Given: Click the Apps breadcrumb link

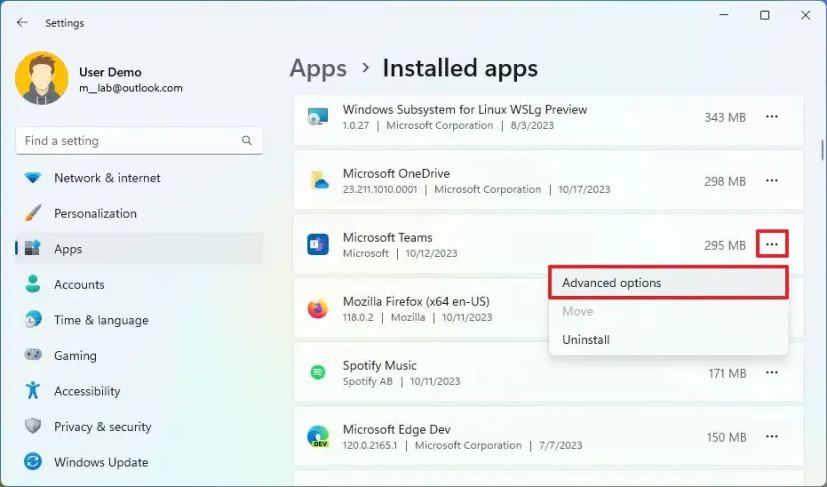Looking at the screenshot, I should (318, 69).
